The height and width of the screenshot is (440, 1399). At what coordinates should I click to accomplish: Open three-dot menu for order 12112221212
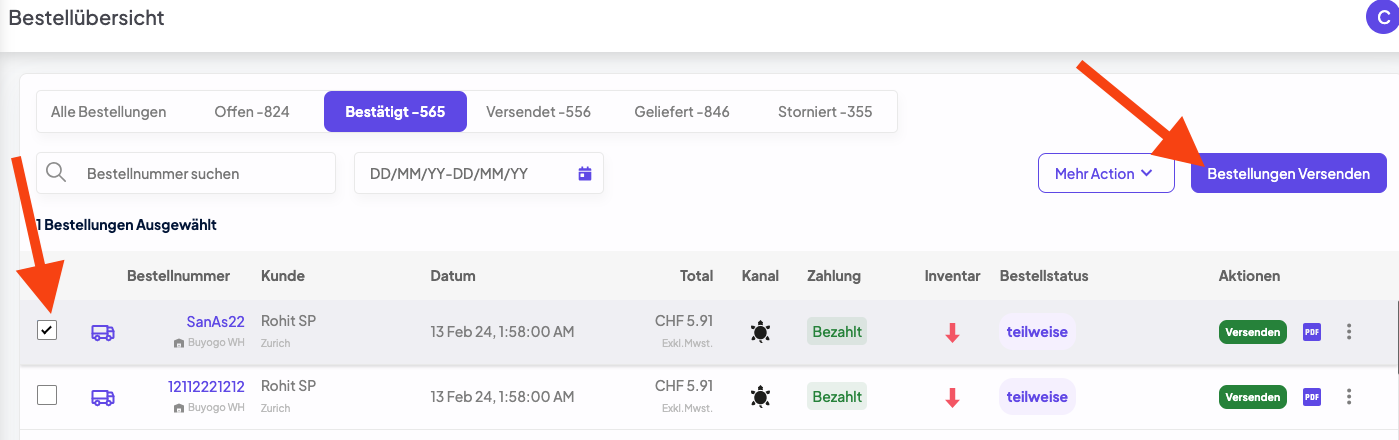coord(1349,397)
